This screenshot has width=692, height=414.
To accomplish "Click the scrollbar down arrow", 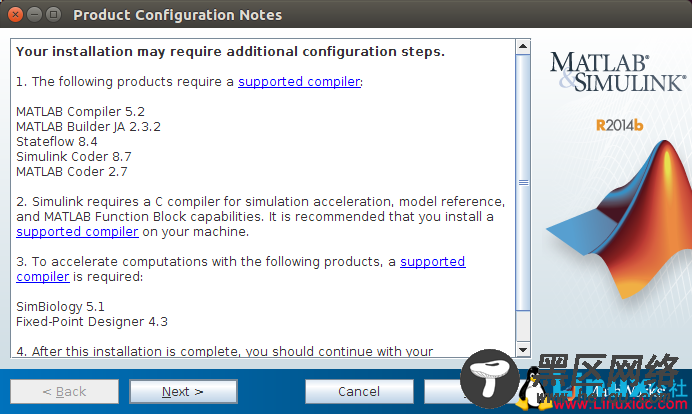I will coord(523,349).
